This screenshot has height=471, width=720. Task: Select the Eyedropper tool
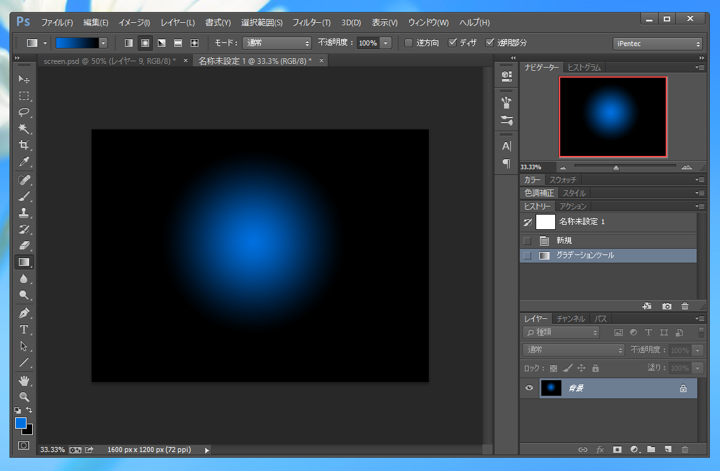point(24,162)
